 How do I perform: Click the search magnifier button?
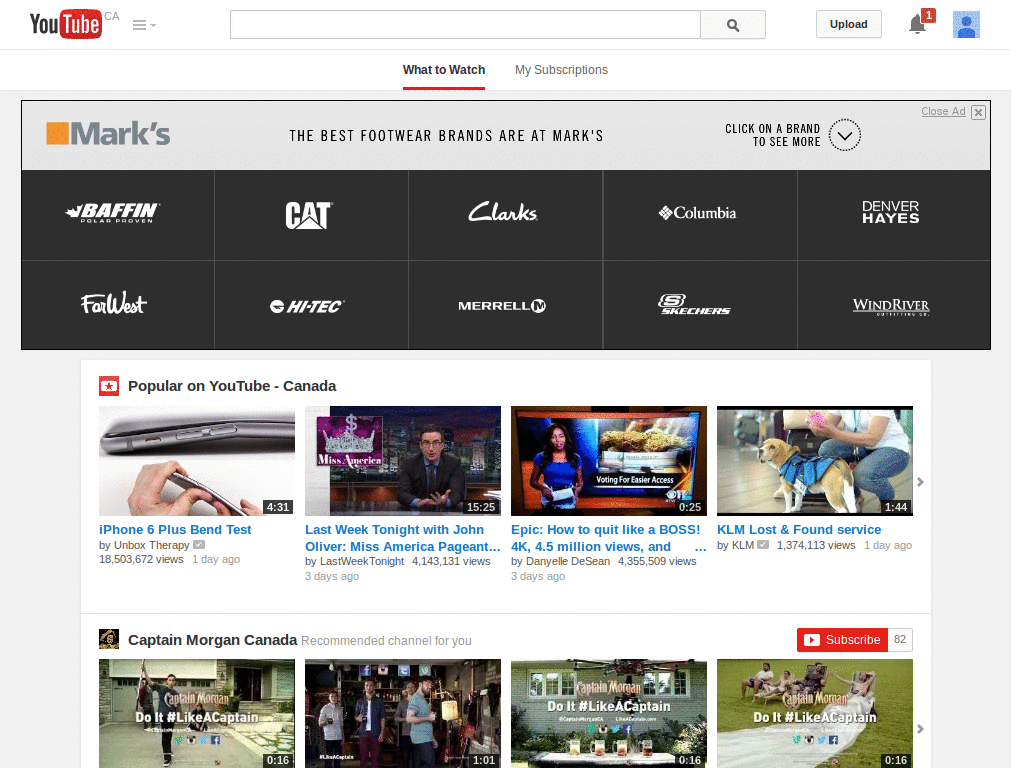point(733,25)
